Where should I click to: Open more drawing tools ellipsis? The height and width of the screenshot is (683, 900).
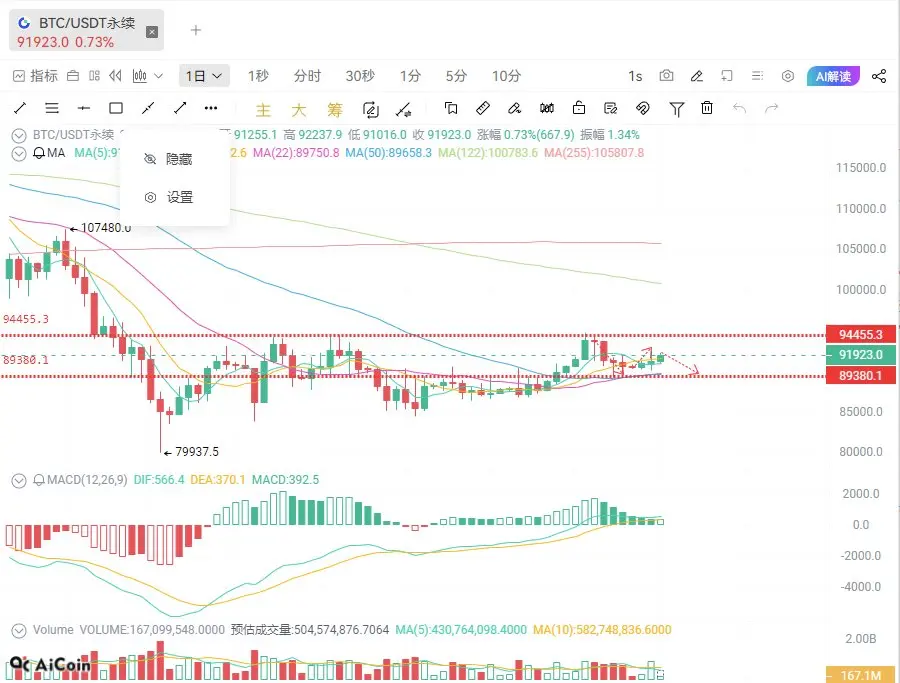pos(211,108)
